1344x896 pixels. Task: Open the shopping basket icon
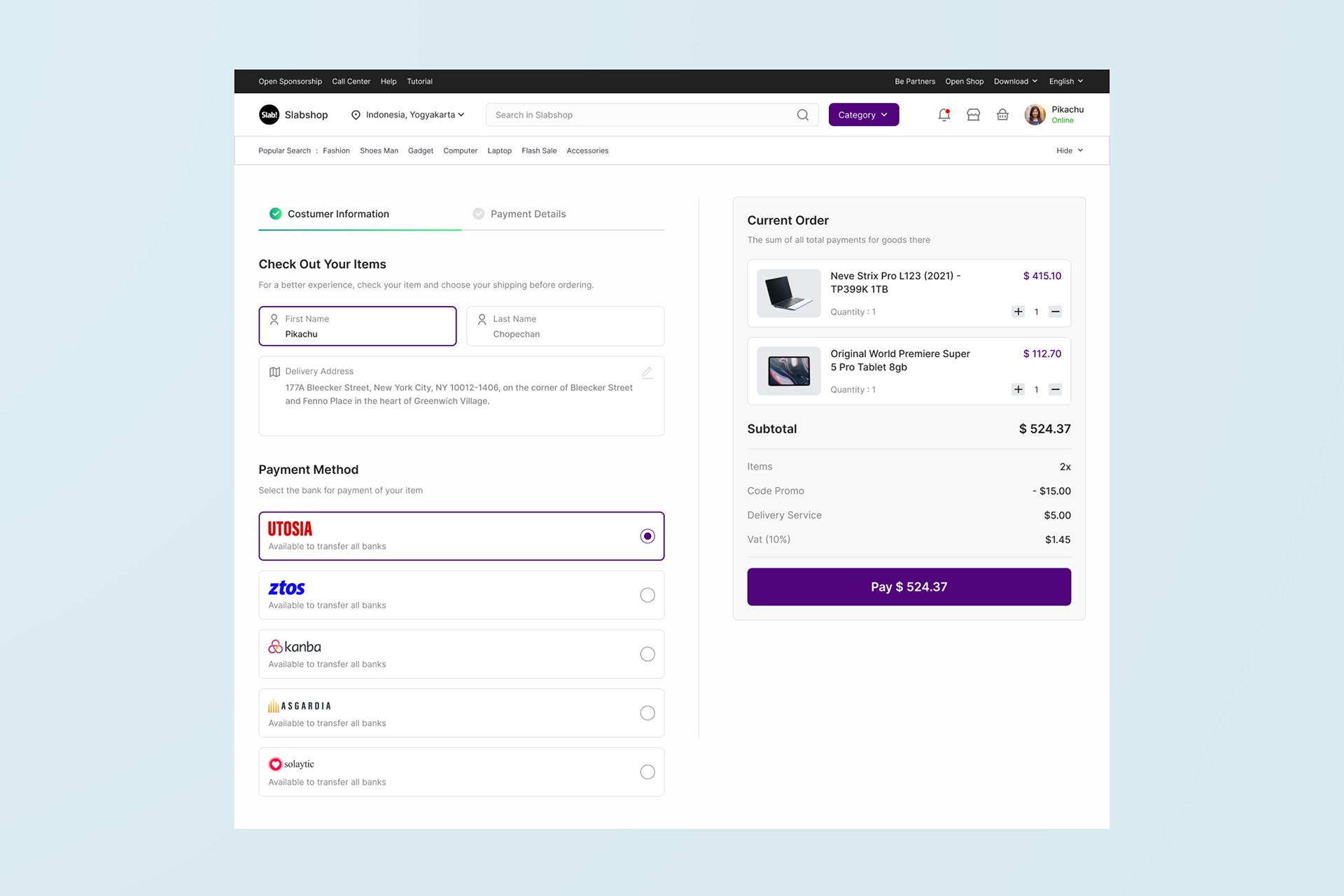point(1002,115)
